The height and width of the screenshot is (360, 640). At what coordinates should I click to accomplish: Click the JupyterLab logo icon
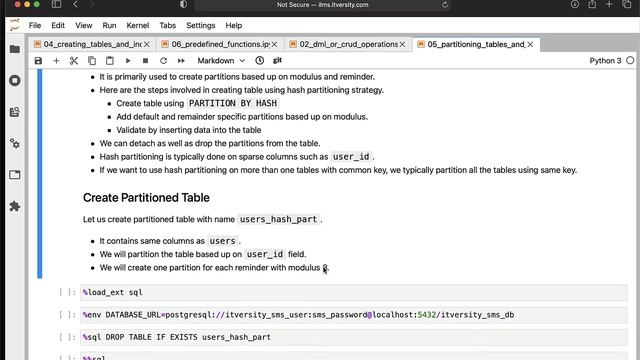click(x=15, y=25)
